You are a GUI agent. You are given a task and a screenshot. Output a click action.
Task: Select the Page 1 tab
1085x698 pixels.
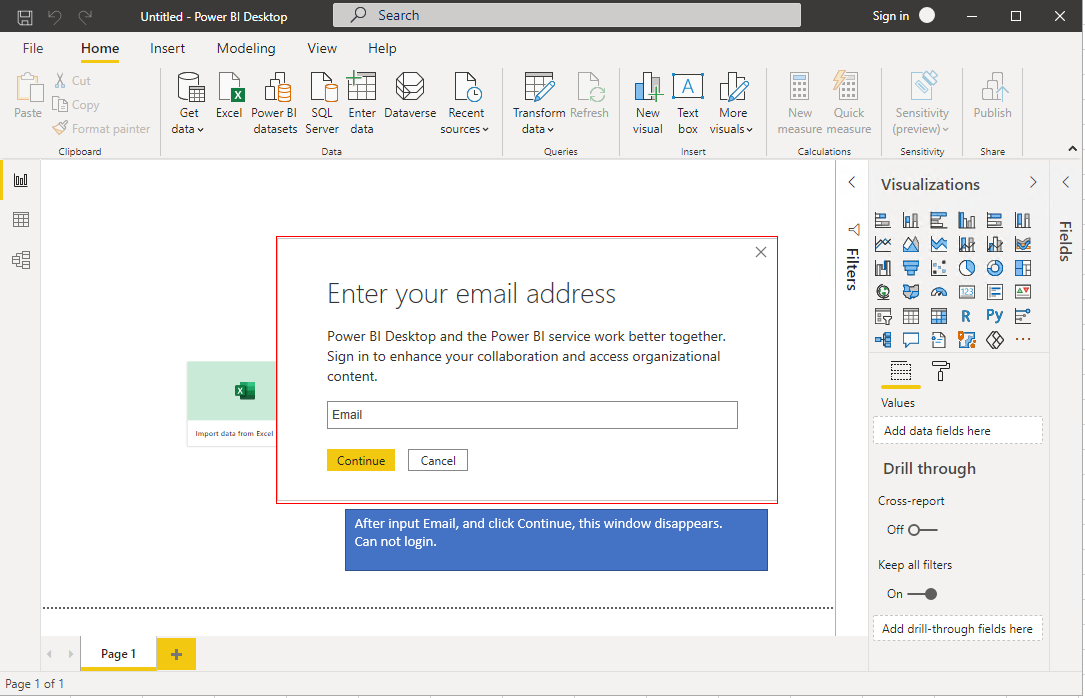[x=118, y=654]
